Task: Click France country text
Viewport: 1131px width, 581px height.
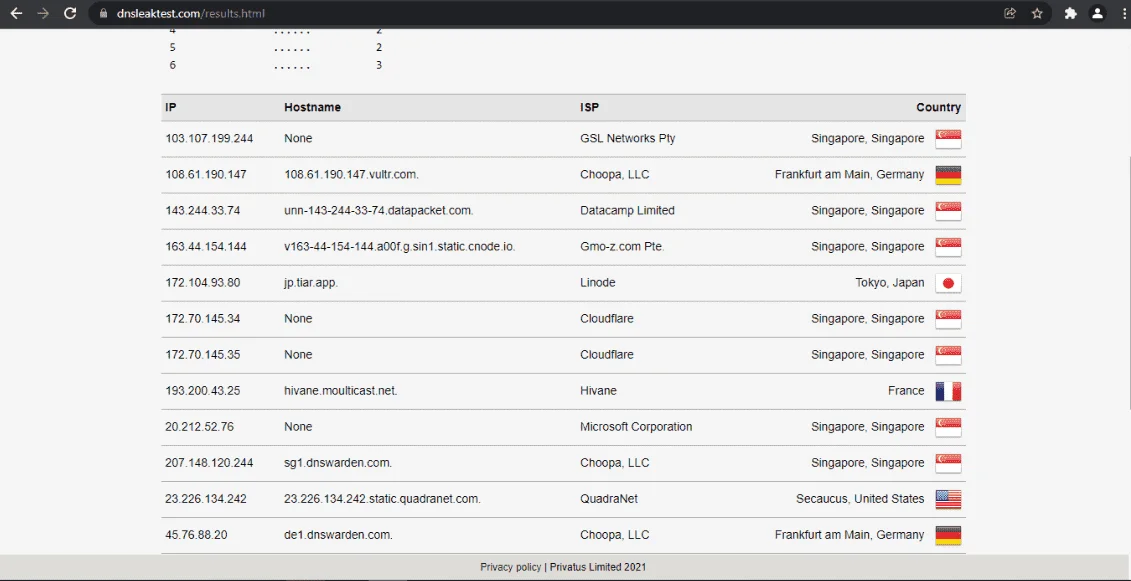Action: [906, 390]
